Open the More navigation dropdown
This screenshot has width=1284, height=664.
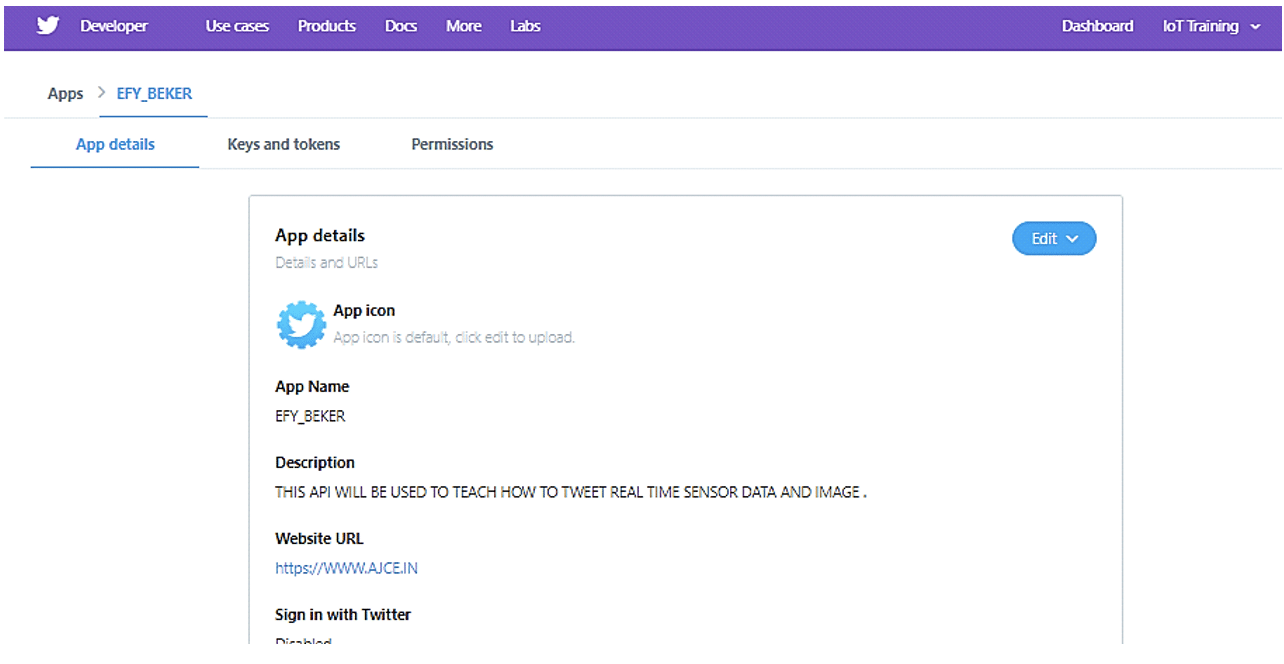point(463,26)
